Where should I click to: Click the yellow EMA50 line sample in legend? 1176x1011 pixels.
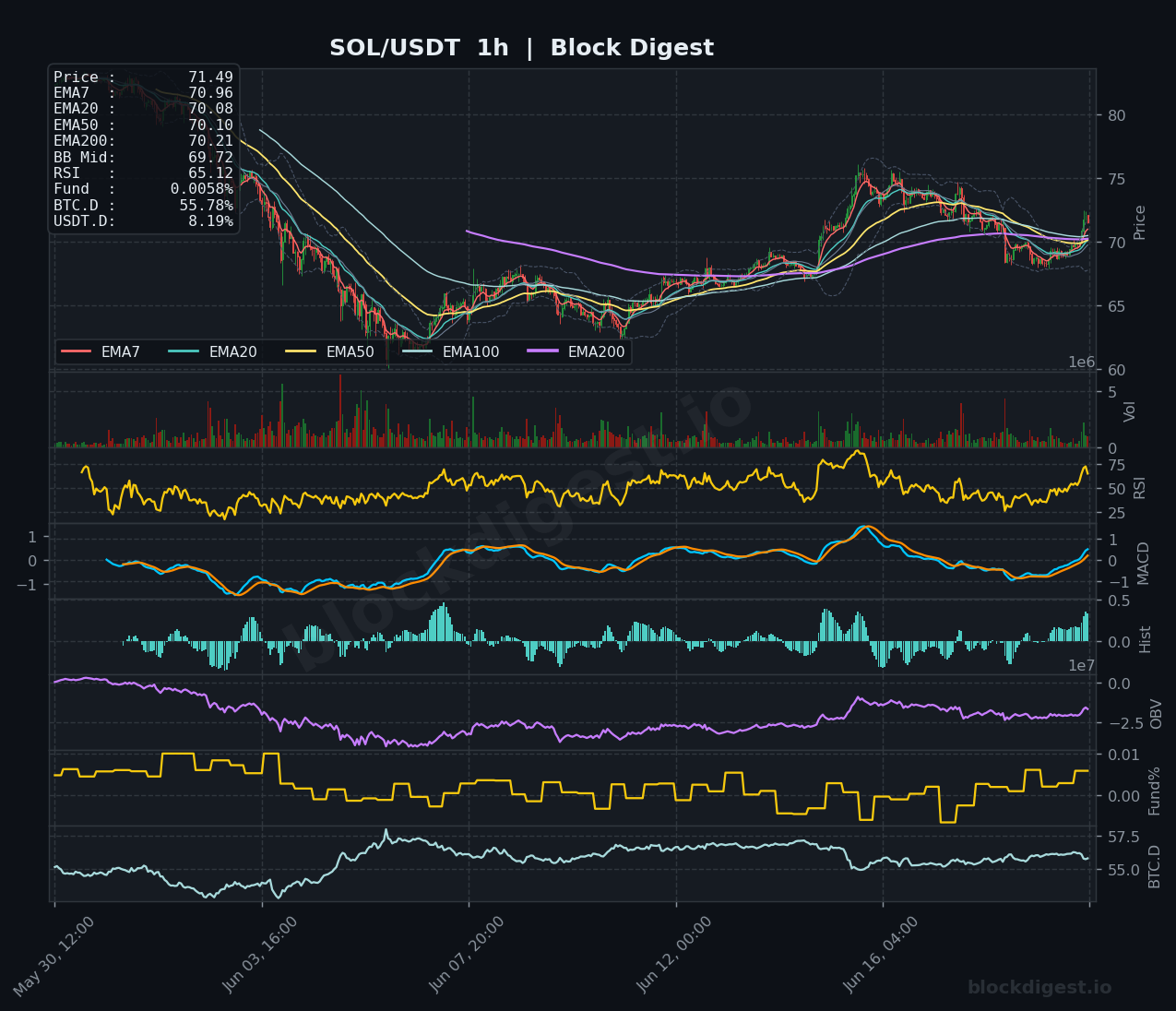tap(301, 351)
